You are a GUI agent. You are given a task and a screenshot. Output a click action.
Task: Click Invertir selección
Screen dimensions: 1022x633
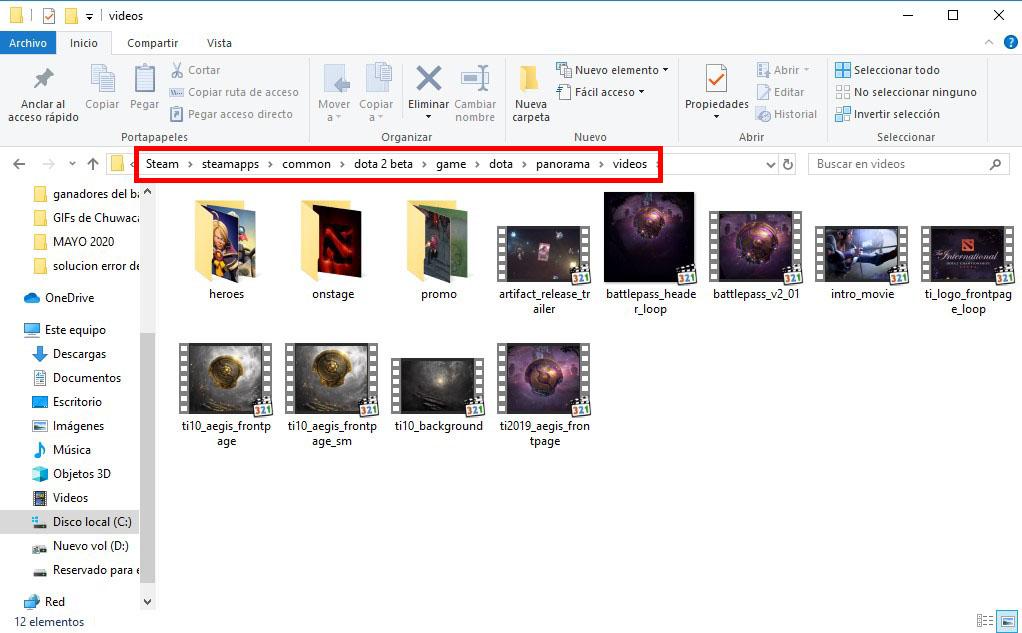point(888,114)
